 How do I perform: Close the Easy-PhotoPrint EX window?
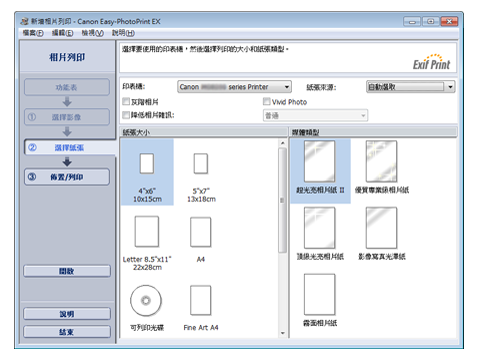[x=449, y=22]
